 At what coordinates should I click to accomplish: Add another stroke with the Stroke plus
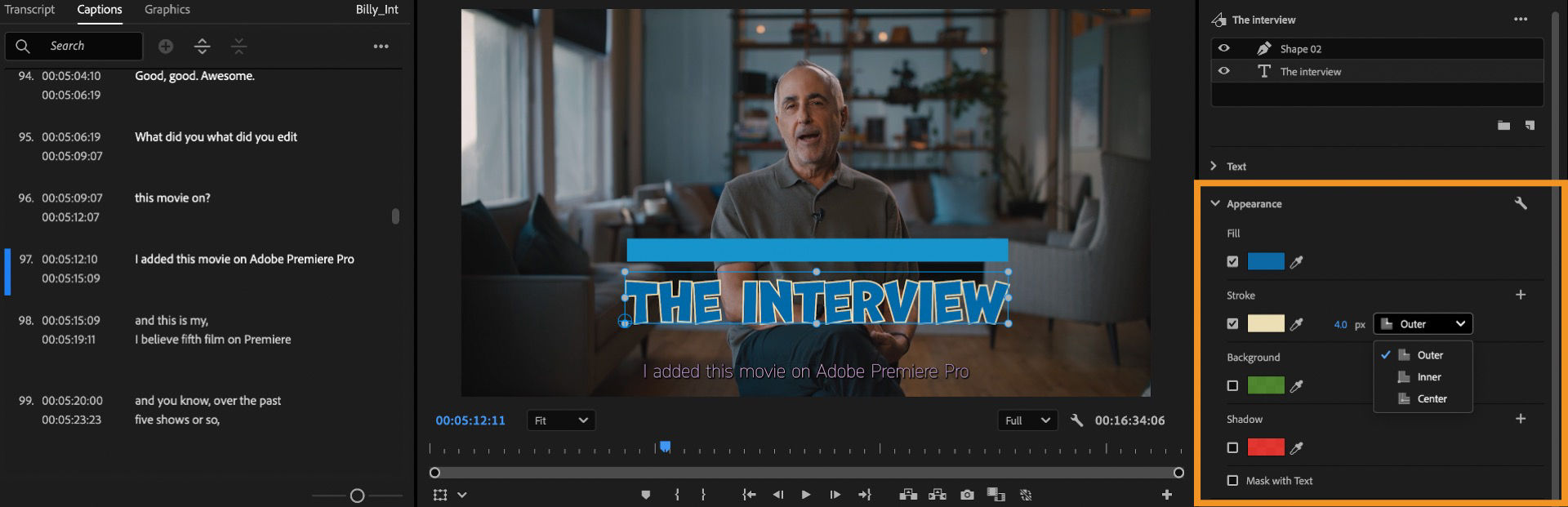pos(1521,295)
